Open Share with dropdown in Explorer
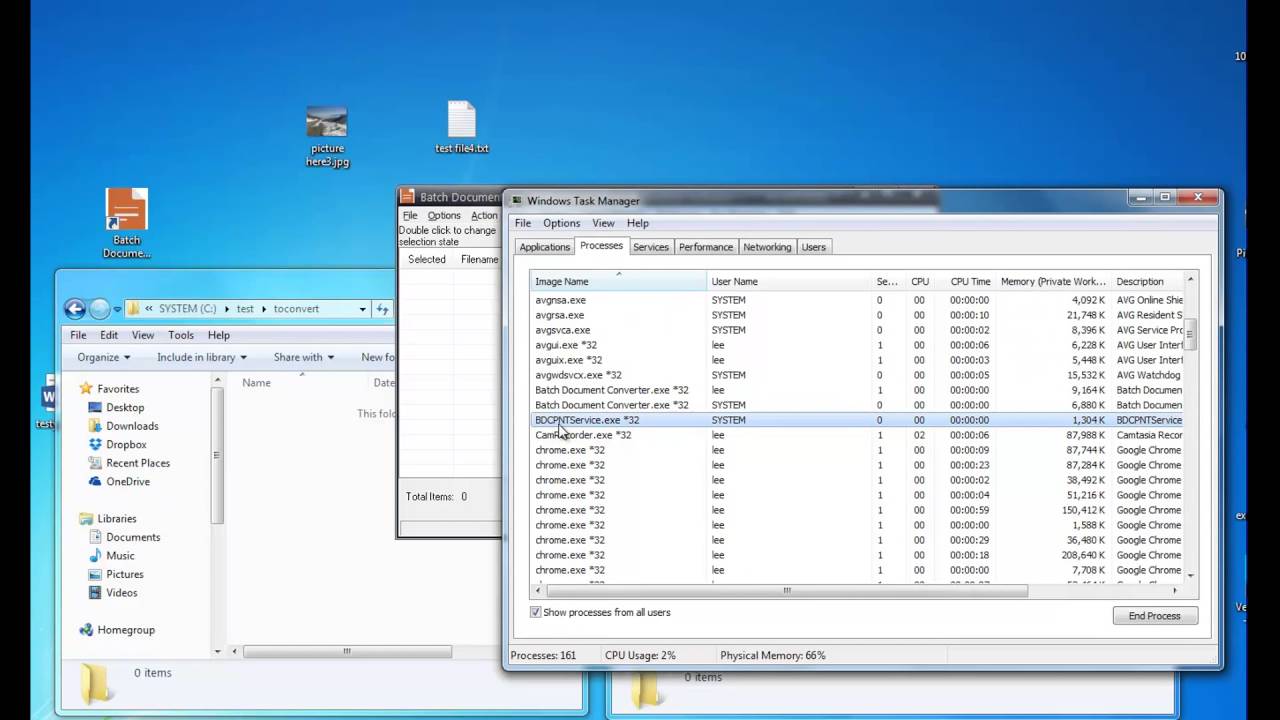 click(x=304, y=357)
